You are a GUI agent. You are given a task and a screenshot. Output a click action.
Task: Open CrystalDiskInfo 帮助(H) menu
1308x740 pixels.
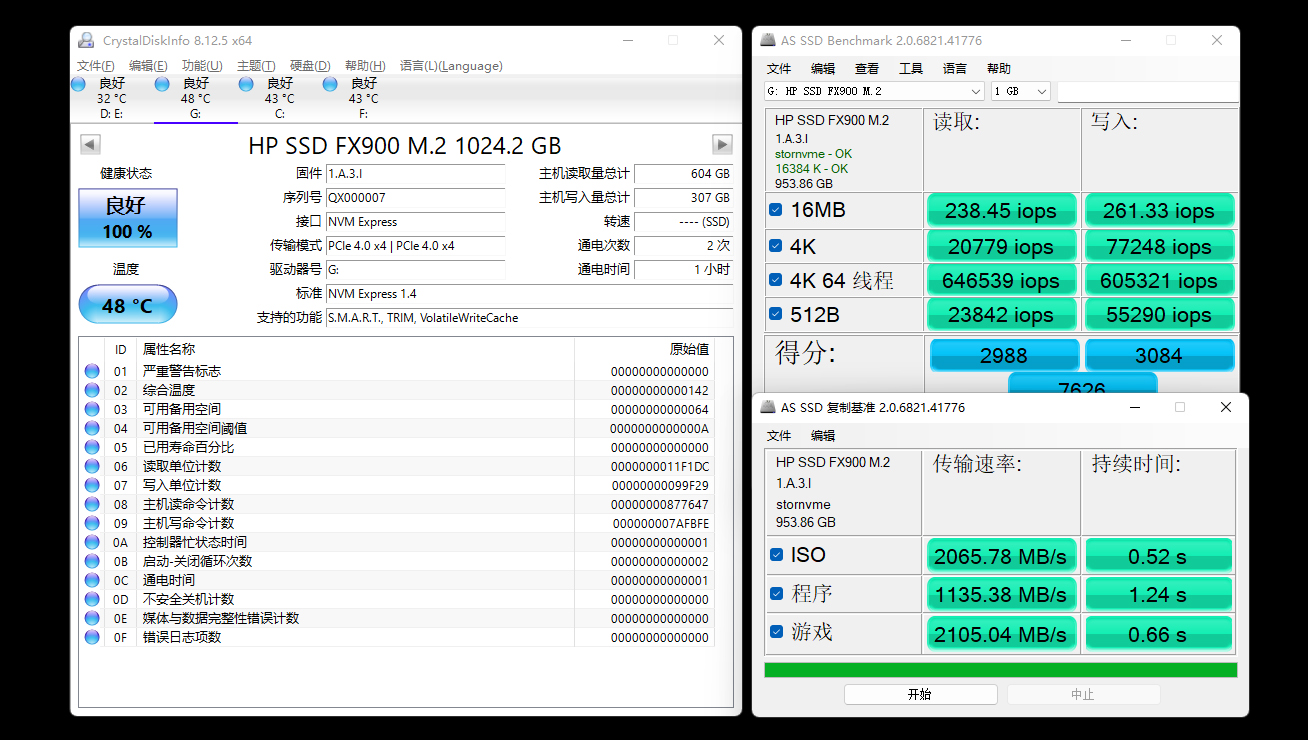click(x=365, y=66)
